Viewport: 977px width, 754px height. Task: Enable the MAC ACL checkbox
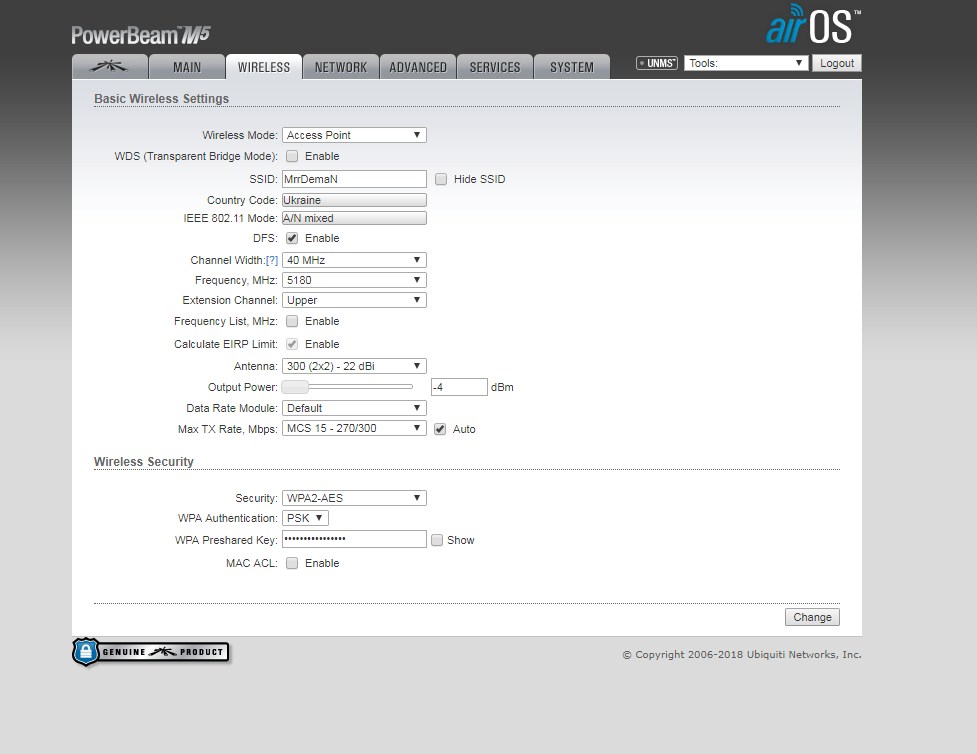(292, 563)
